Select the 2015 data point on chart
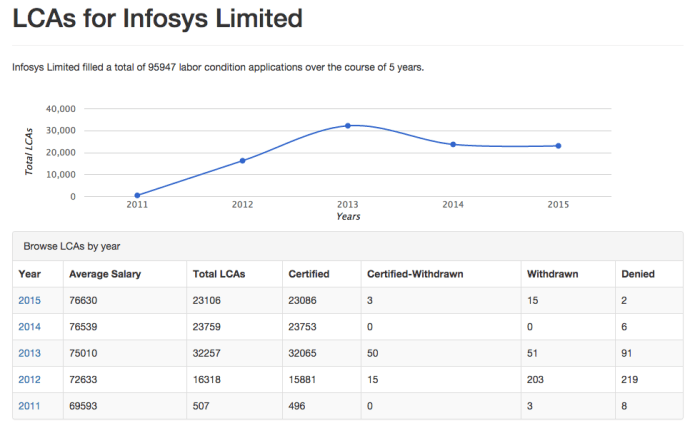Viewport: 700px width, 438px height. pos(558,146)
